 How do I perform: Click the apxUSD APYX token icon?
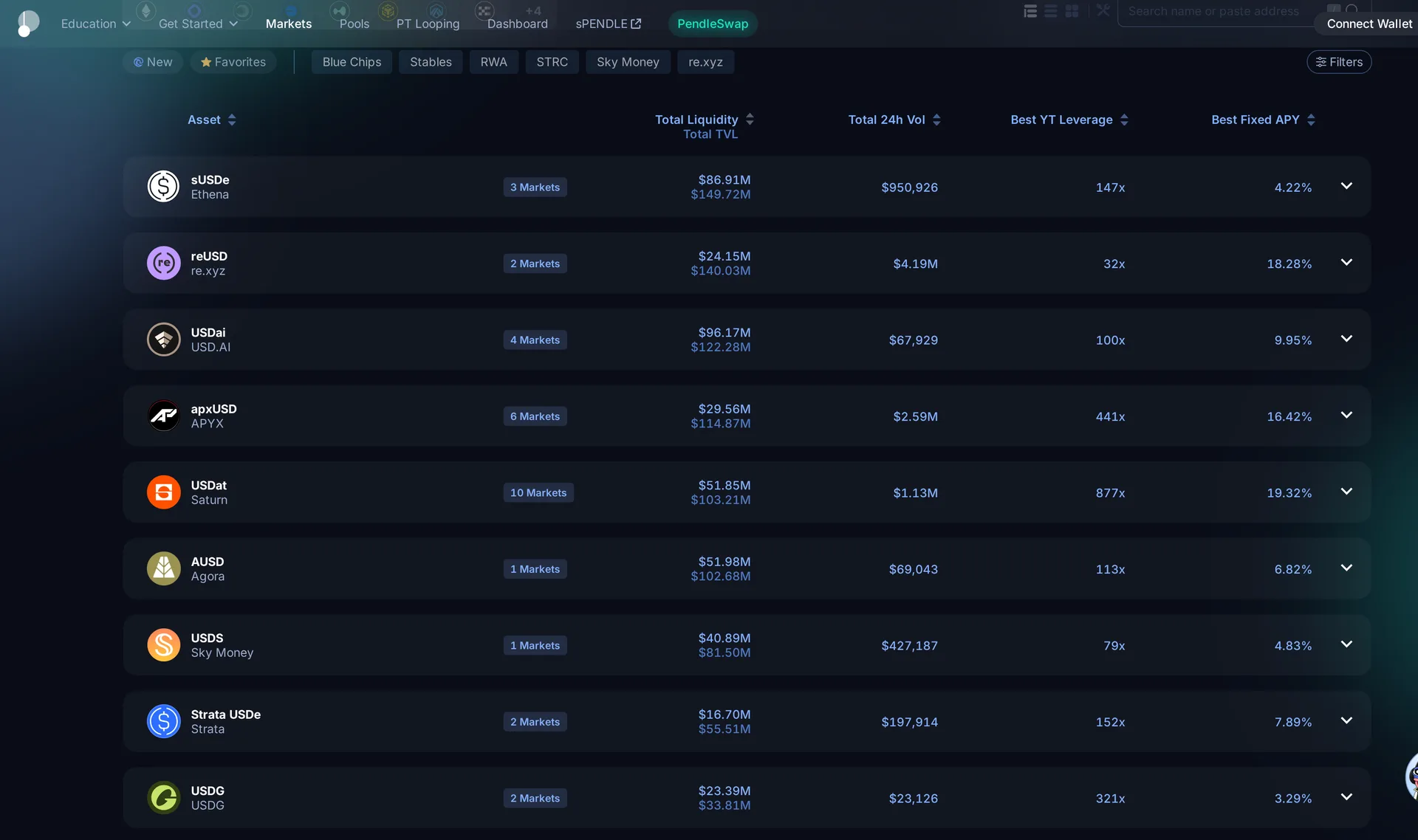163,416
